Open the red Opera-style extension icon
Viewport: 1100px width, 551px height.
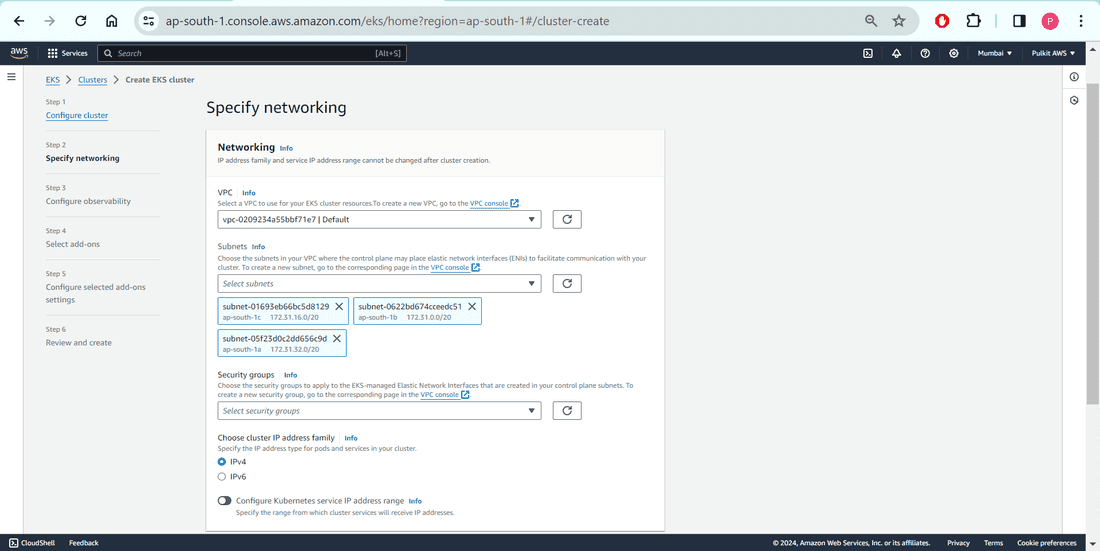click(x=942, y=21)
